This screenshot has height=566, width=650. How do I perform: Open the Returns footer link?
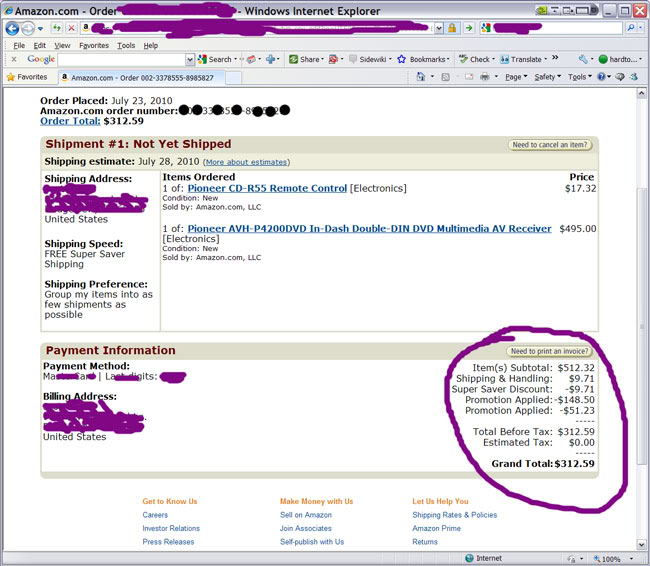click(x=425, y=542)
